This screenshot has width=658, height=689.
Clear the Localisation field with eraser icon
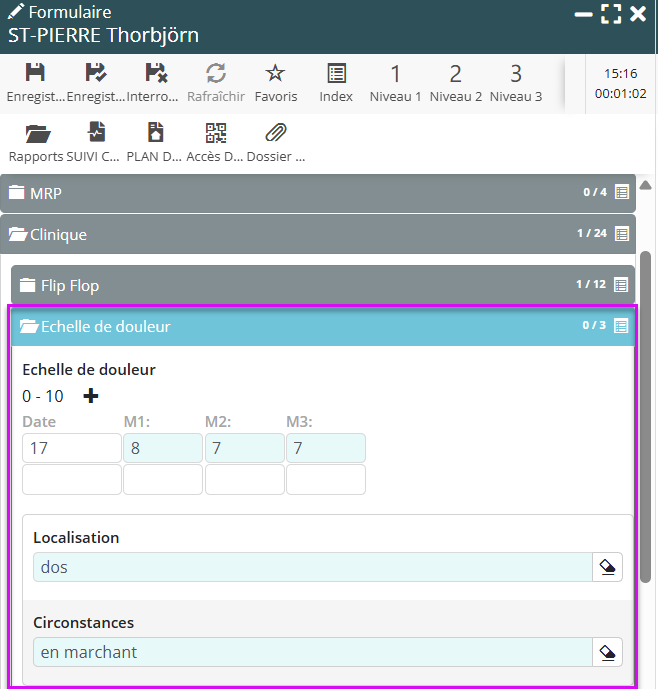[x=607, y=567]
